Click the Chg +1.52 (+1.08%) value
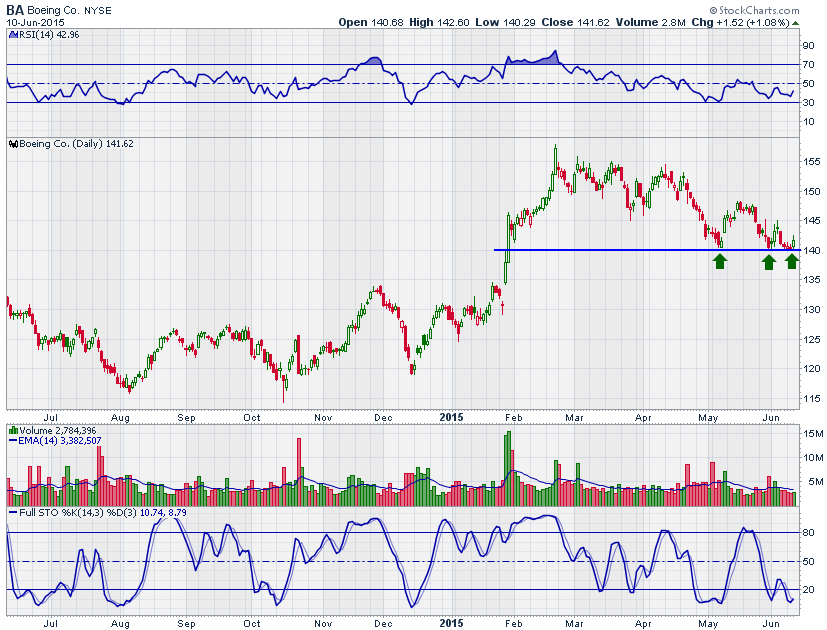 (741, 23)
